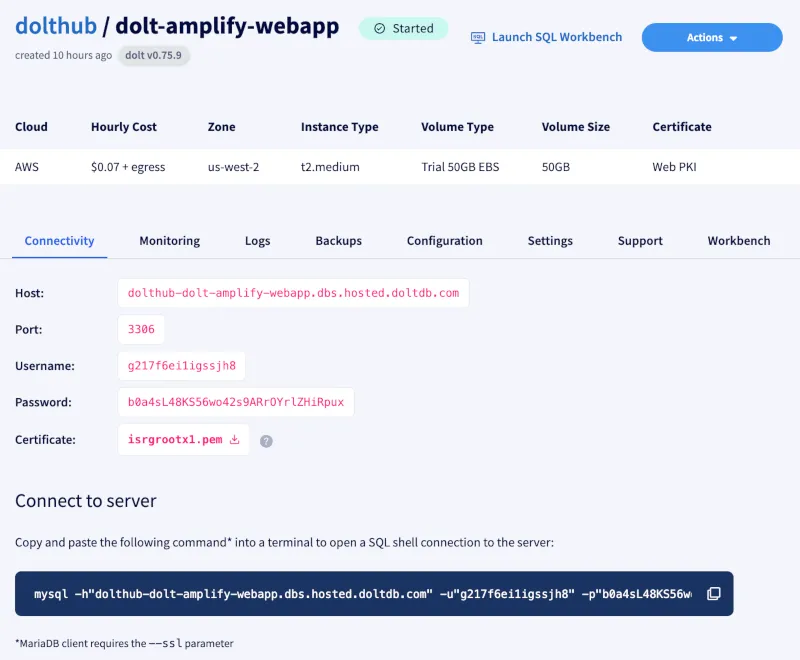Click the certificate help question mark
The width and height of the screenshot is (800, 660).
[x=266, y=439]
